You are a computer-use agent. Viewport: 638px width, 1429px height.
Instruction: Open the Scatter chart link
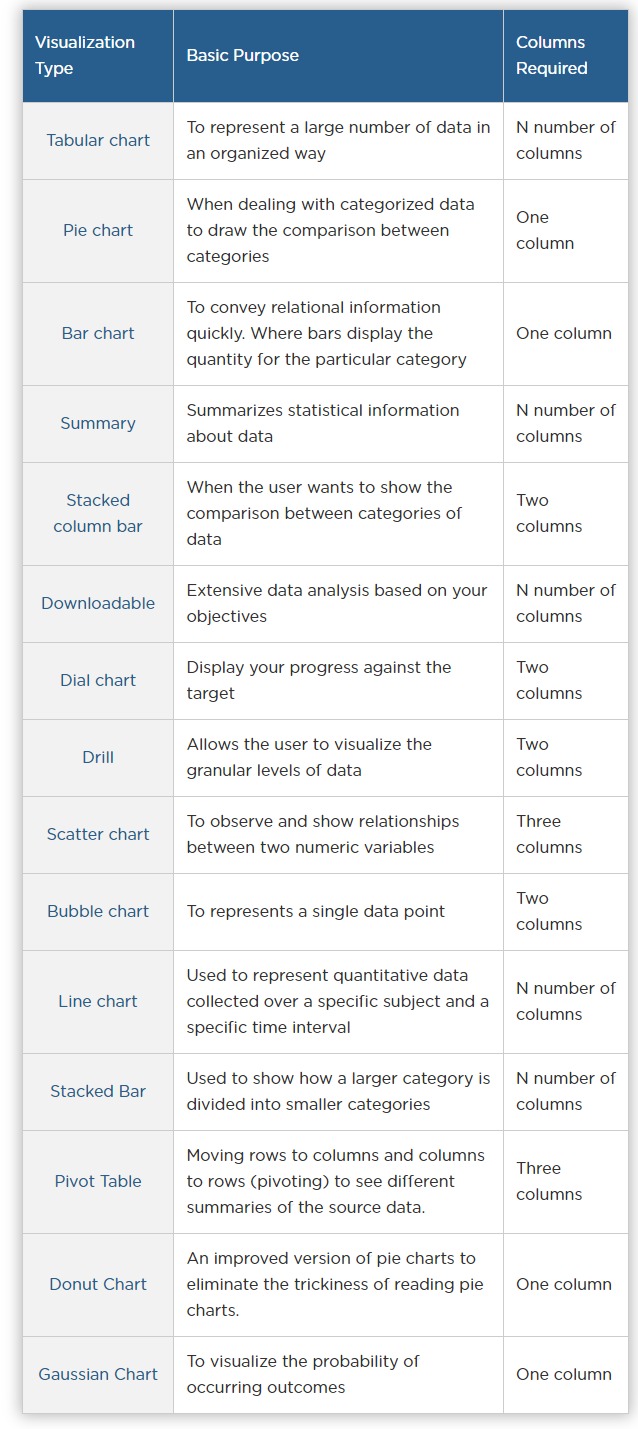click(98, 834)
